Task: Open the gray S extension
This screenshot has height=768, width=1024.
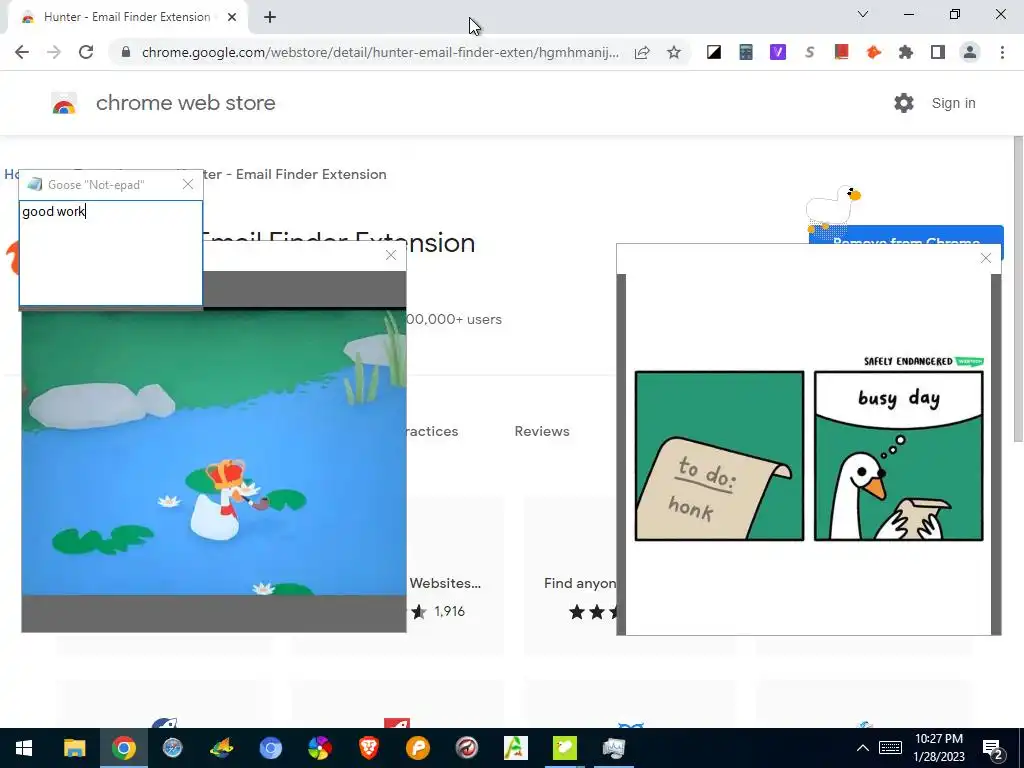Action: tap(810, 52)
